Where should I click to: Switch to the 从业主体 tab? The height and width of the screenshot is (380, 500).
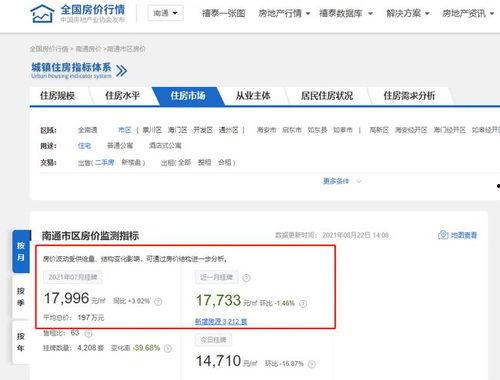(x=253, y=96)
